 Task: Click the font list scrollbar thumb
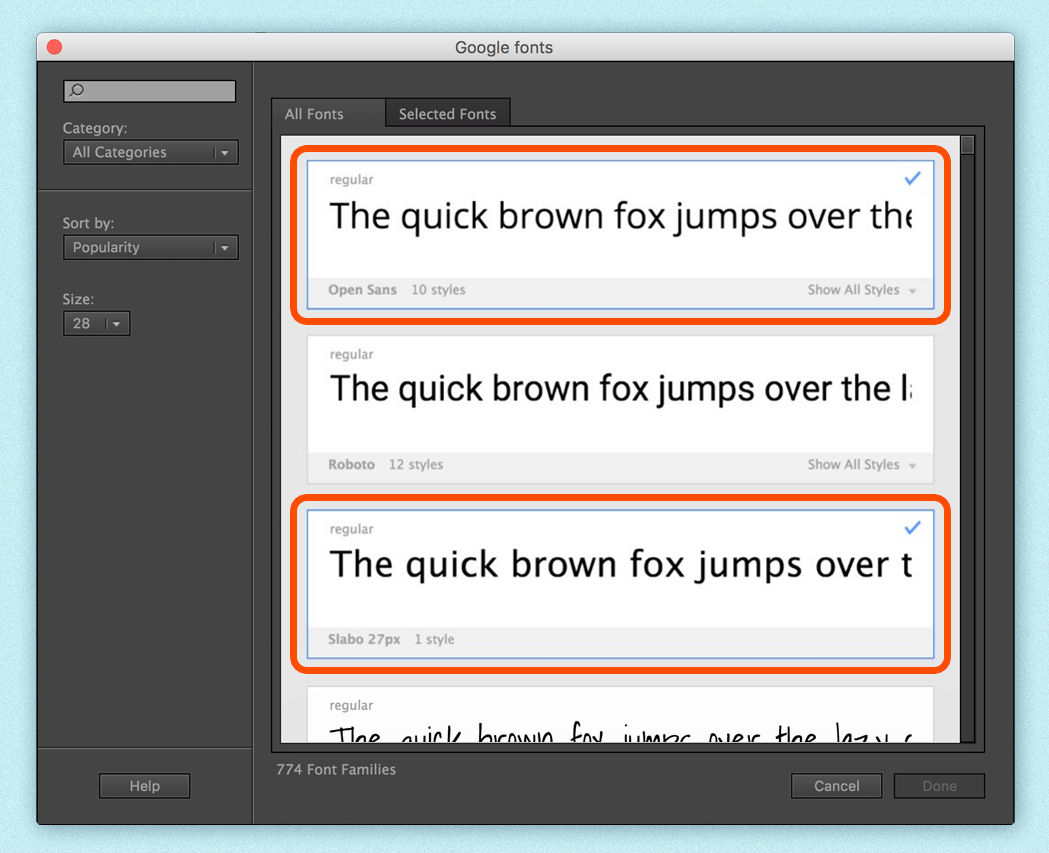point(967,145)
